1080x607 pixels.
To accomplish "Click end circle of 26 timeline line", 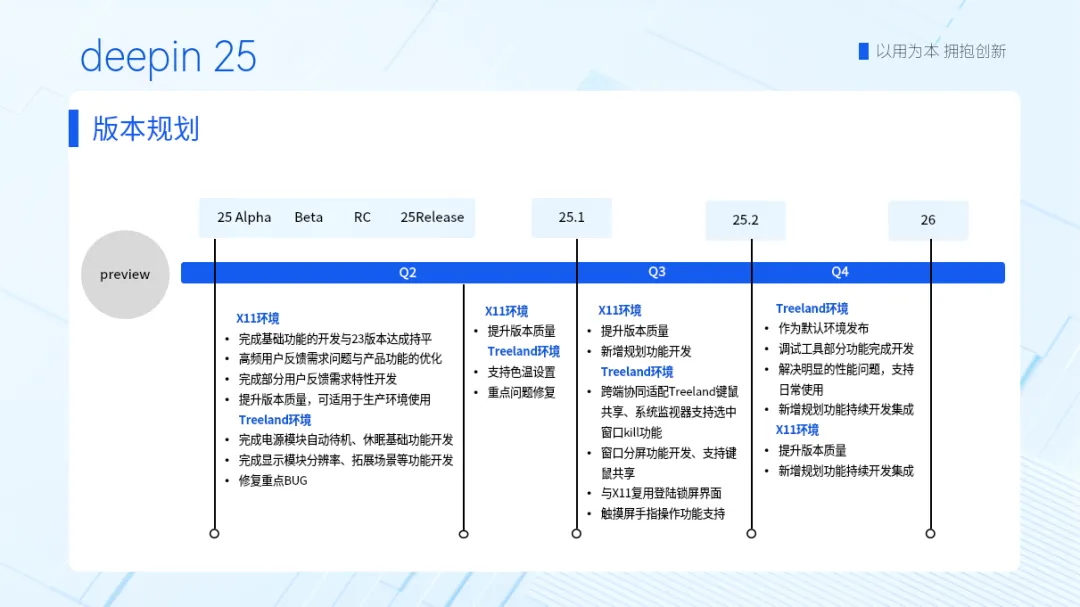I will pos(931,533).
